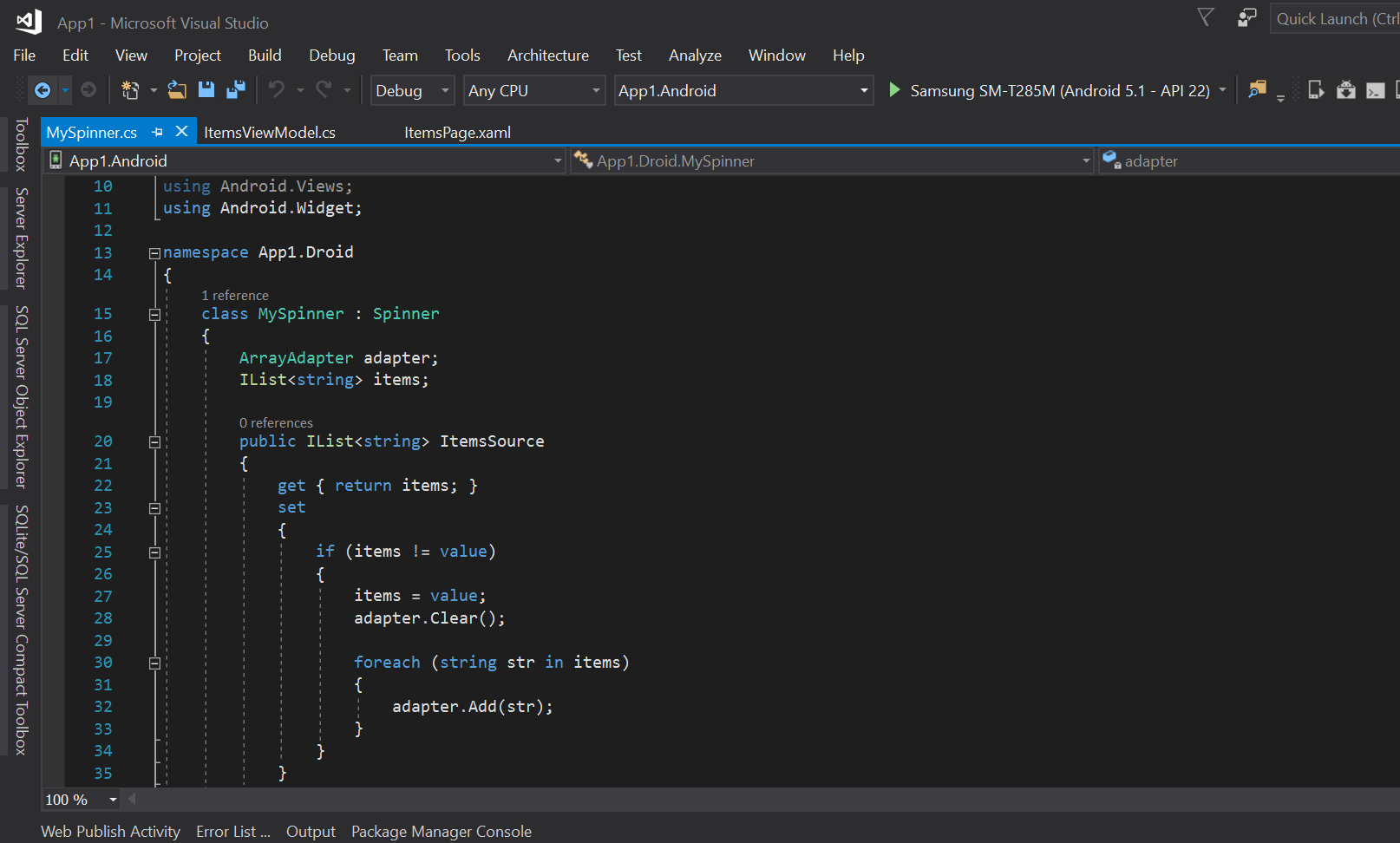The height and width of the screenshot is (843, 1400).
Task: Collapse the ItemsSource property block
Action: click(154, 442)
